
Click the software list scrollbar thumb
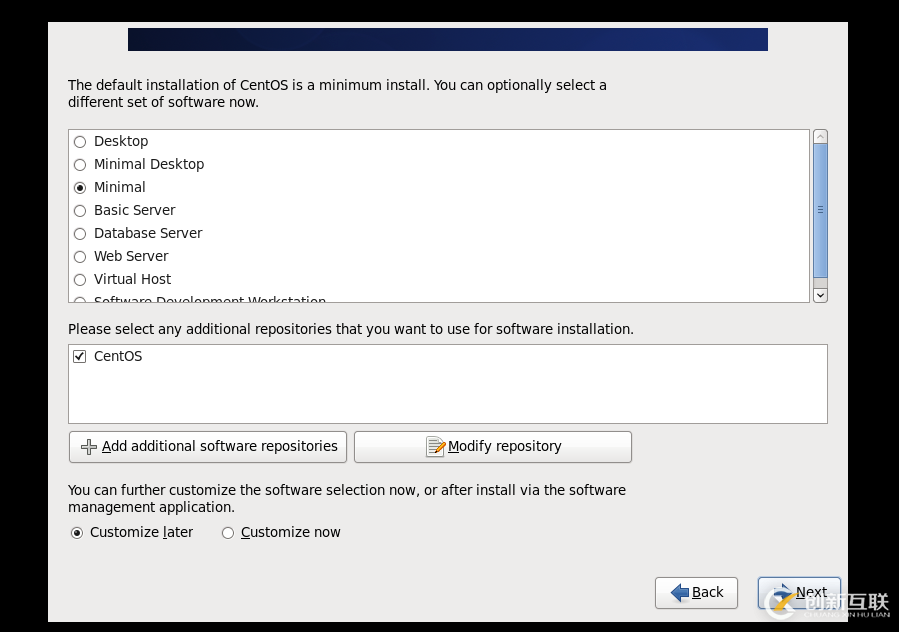click(x=820, y=210)
